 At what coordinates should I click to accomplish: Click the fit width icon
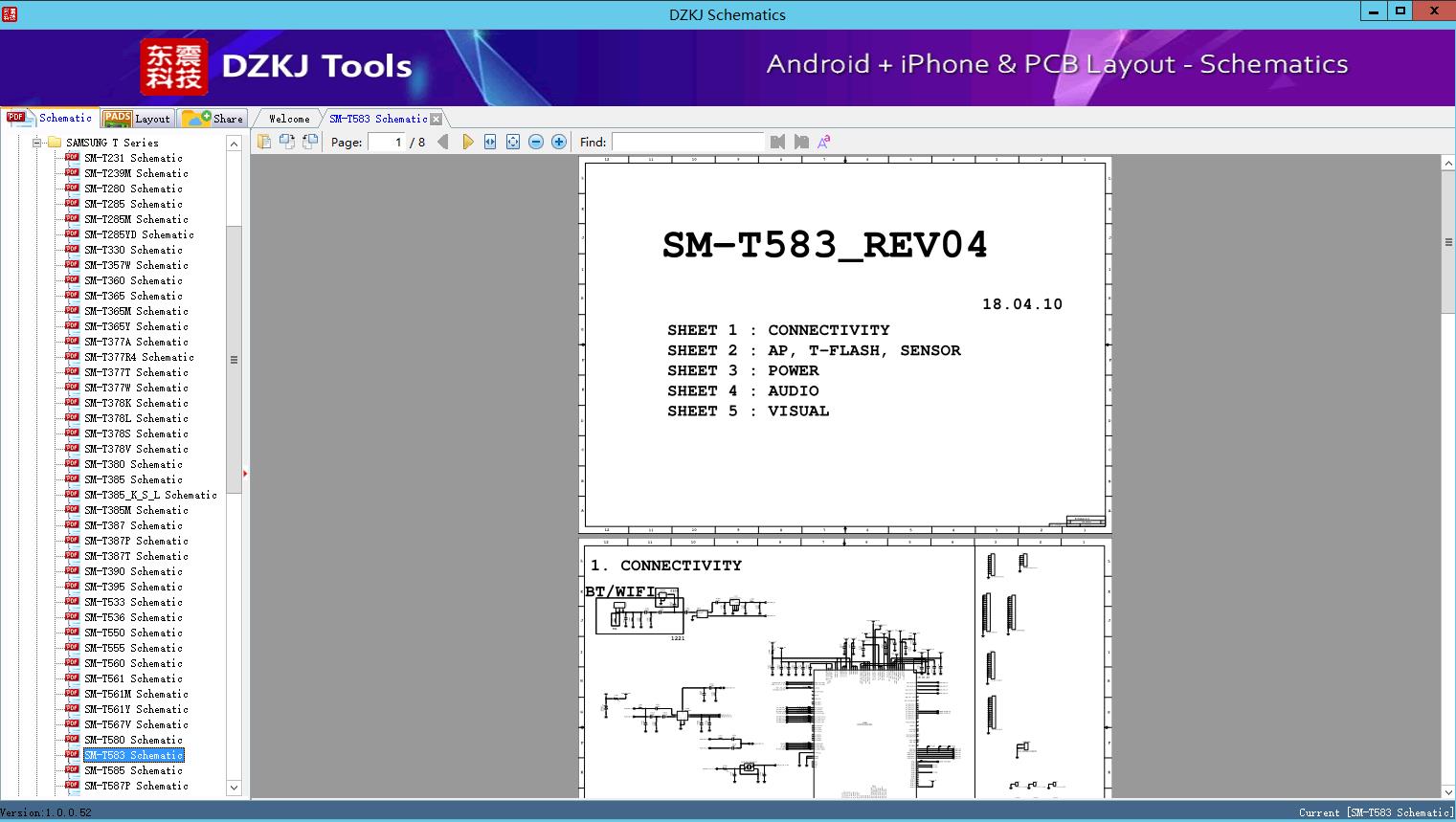pyautogui.click(x=490, y=142)
